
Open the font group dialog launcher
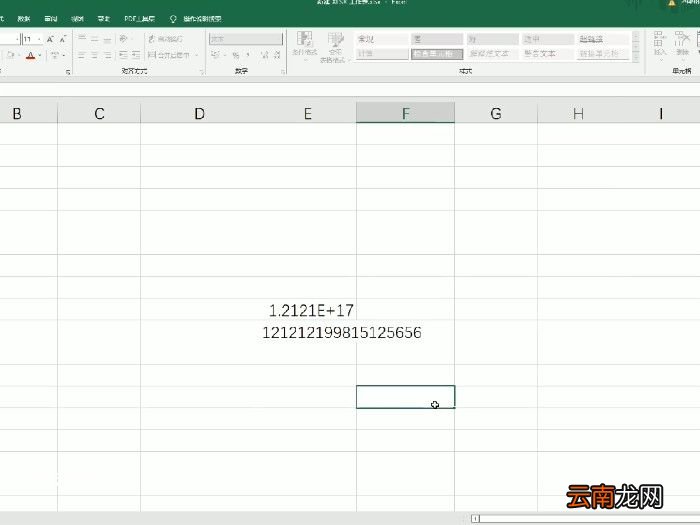pos(68,71)
